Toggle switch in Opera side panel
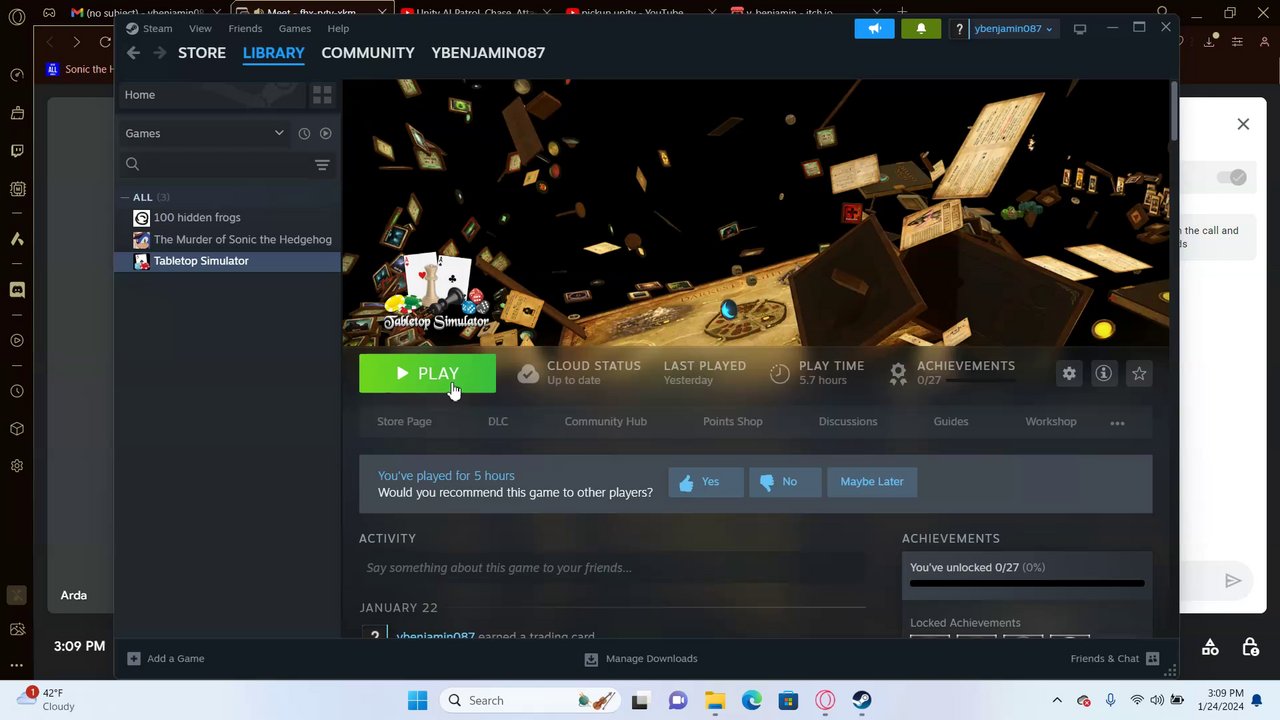Viewport: 1280px width, 720px height. click(x=1232, y=177)
